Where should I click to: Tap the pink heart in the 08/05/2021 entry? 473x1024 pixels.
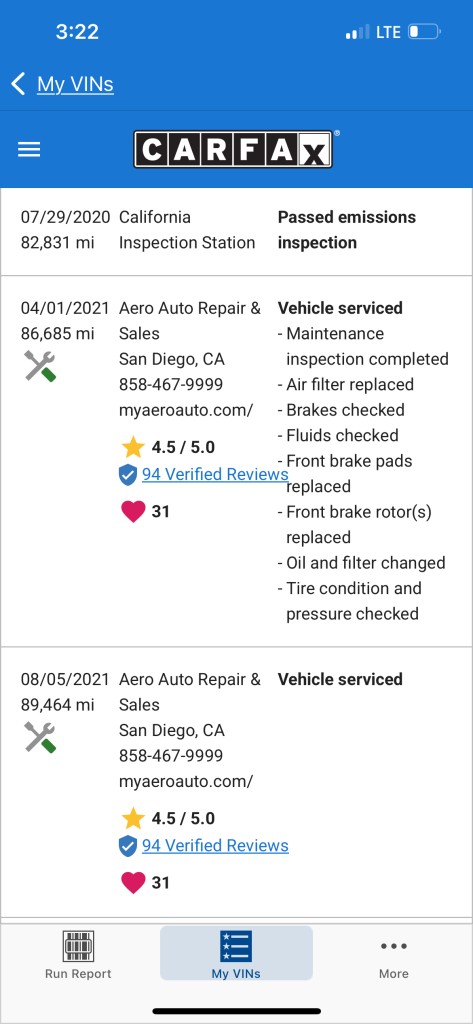click(x=133, y=882)
